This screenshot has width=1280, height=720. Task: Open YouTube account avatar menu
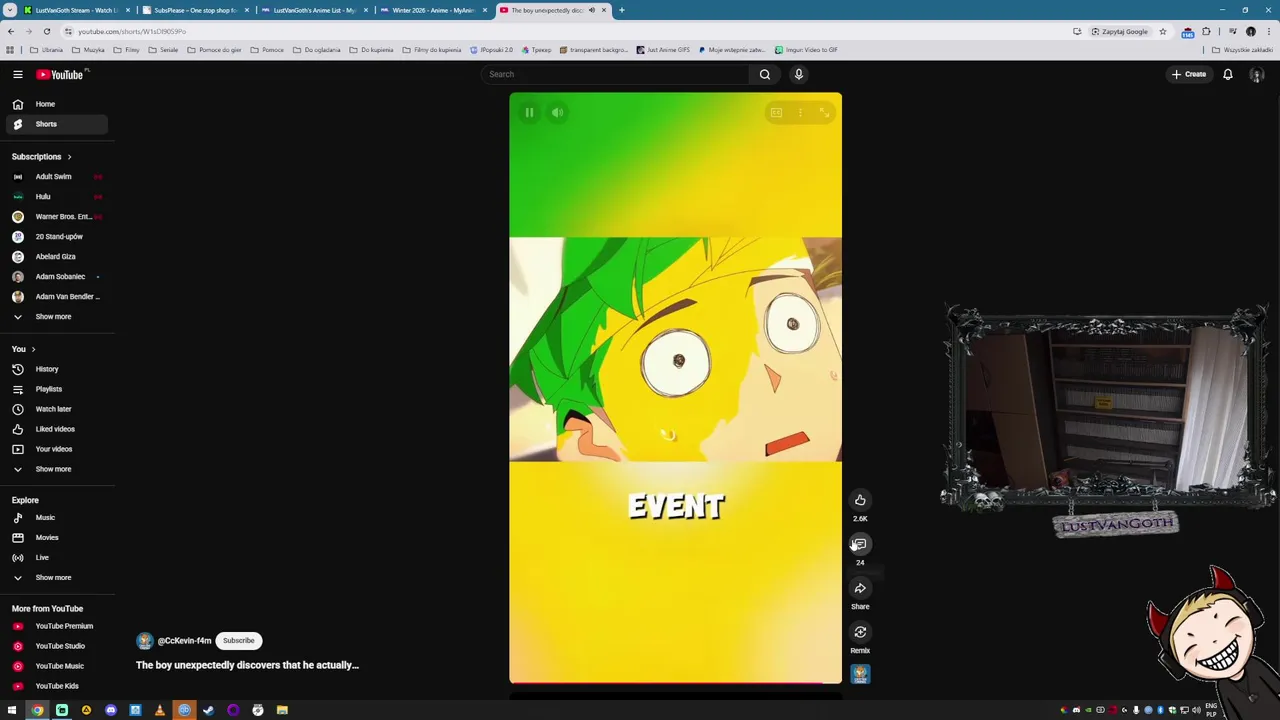[1257, 75]
